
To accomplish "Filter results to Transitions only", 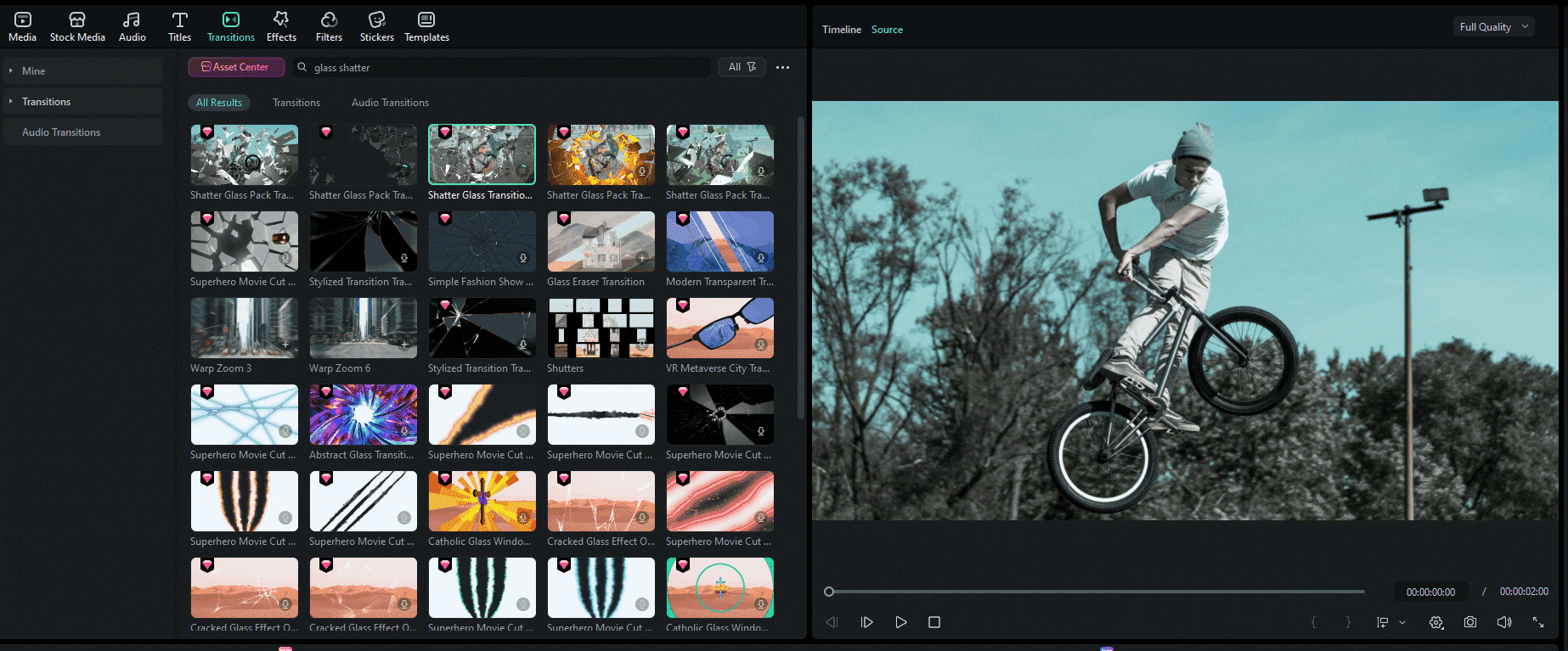I will (x=296, y=103).
